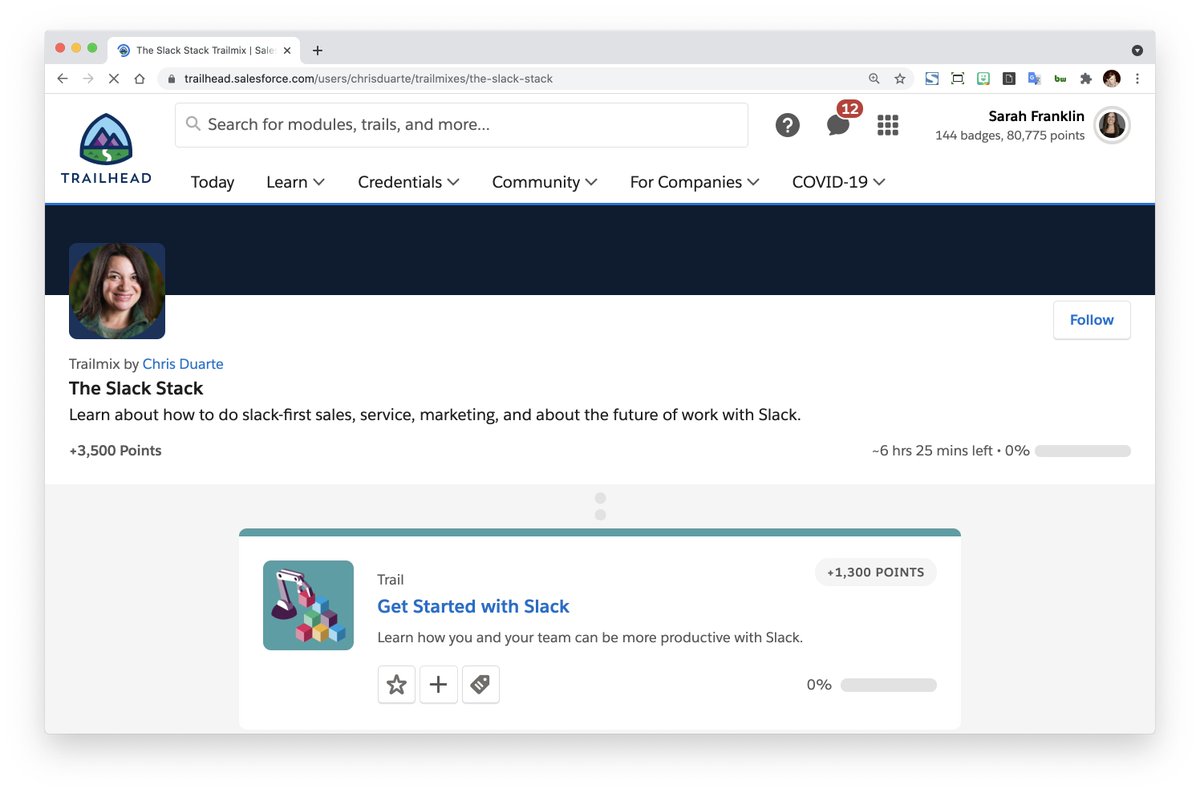Open the browser home page
Screen dimensions: 1200x793
140,78
